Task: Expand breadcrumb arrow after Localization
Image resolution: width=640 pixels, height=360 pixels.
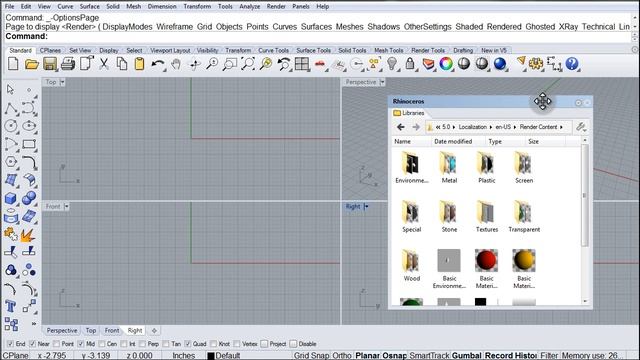Action: coord(491,127)
